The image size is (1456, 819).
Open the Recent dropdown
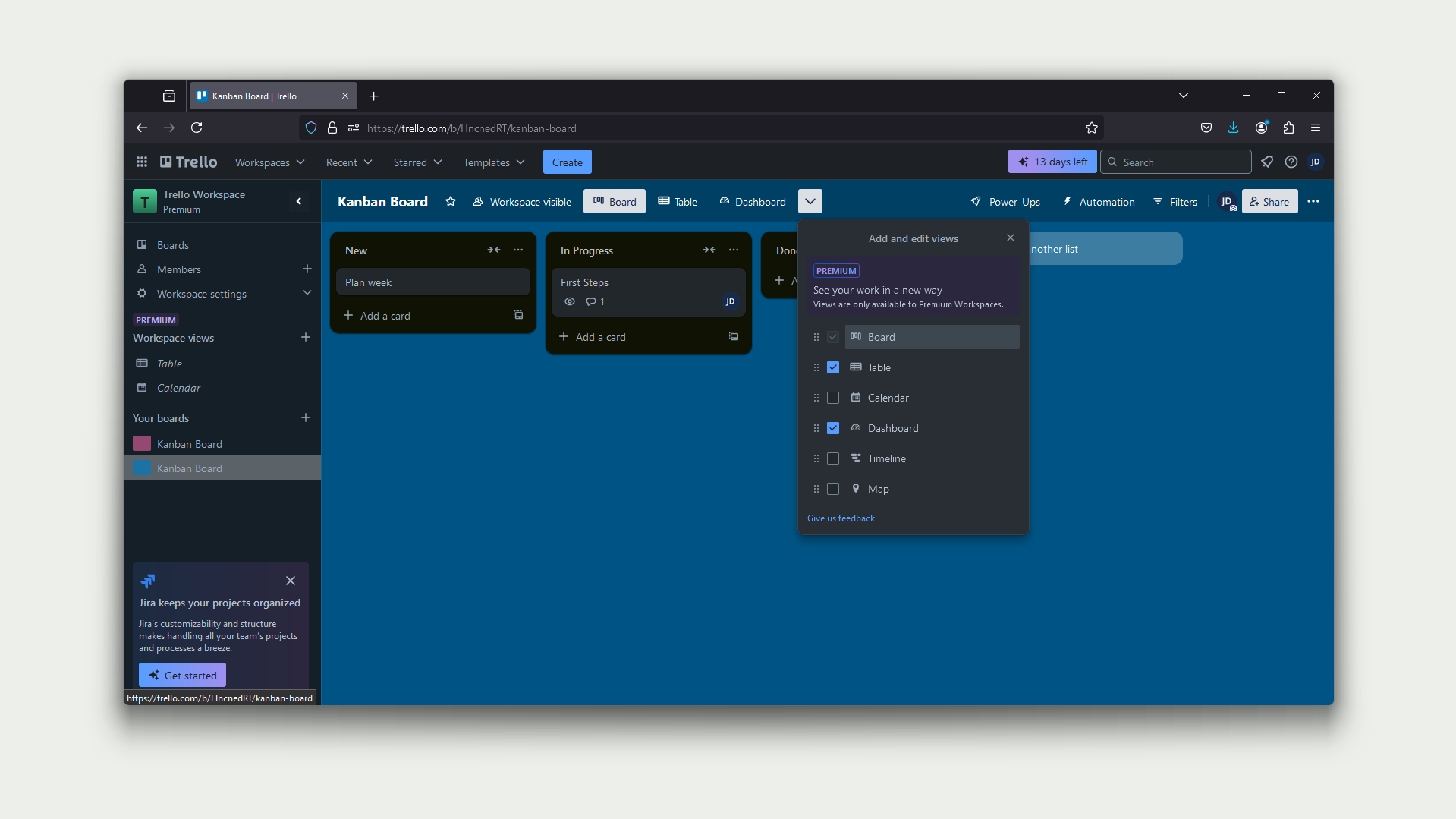pos(349,162)
